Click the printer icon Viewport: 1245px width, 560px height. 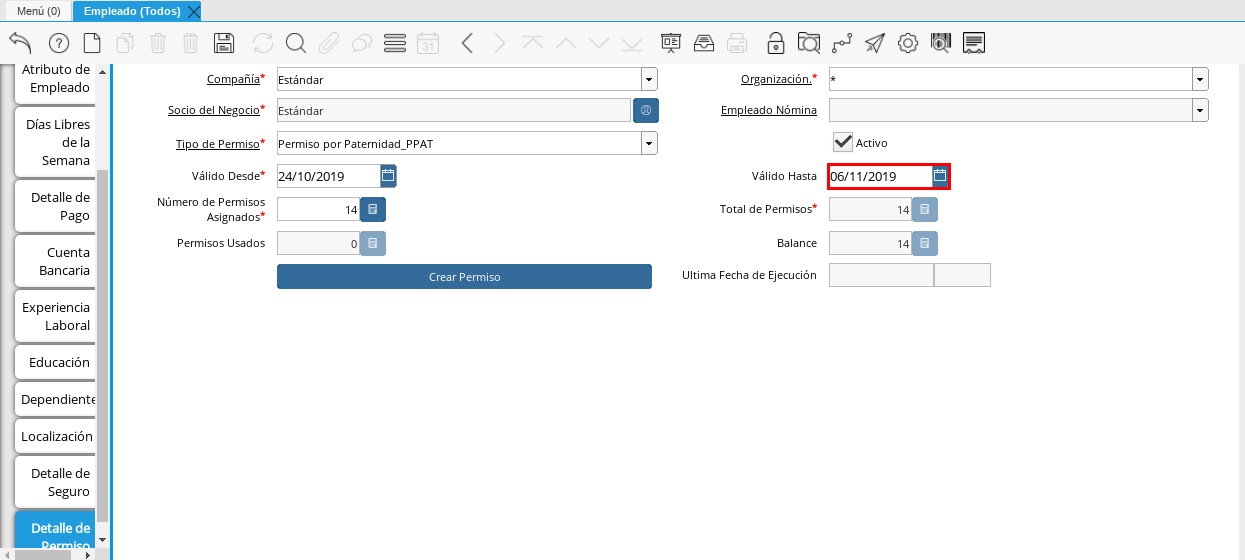click(737, 43)
